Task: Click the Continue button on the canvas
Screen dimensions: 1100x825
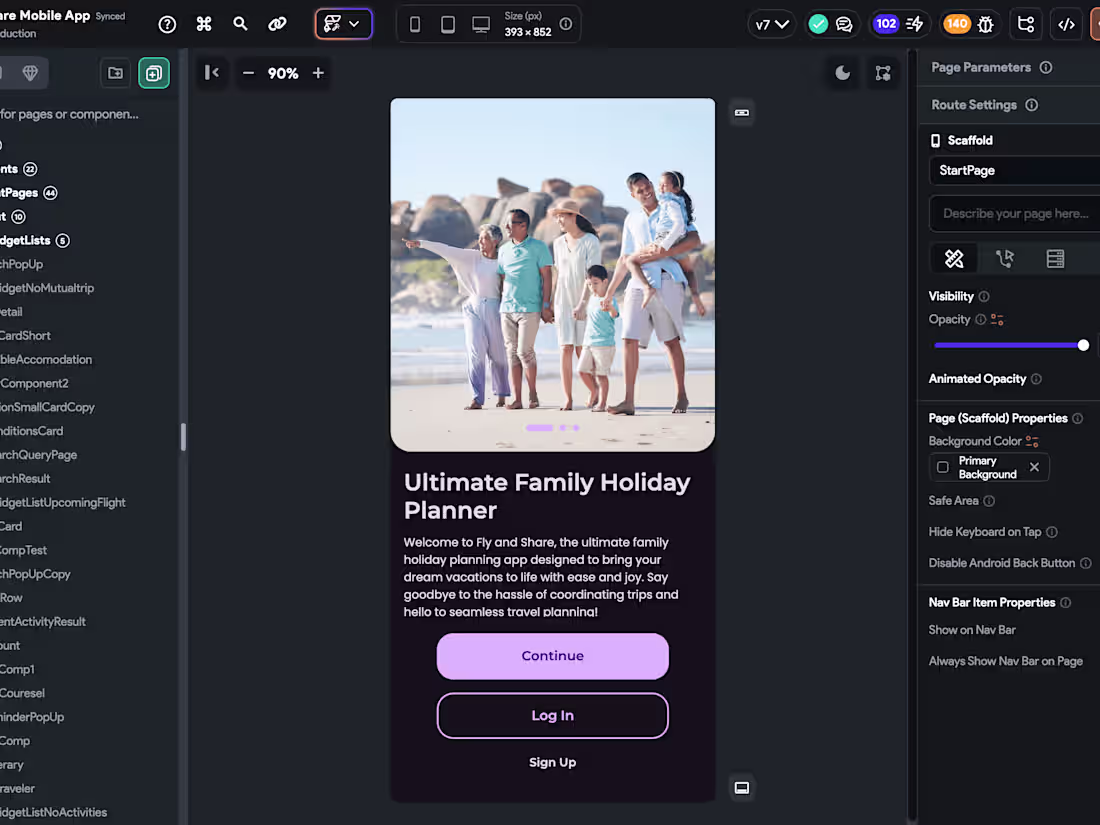Action: tap(552, 656)
